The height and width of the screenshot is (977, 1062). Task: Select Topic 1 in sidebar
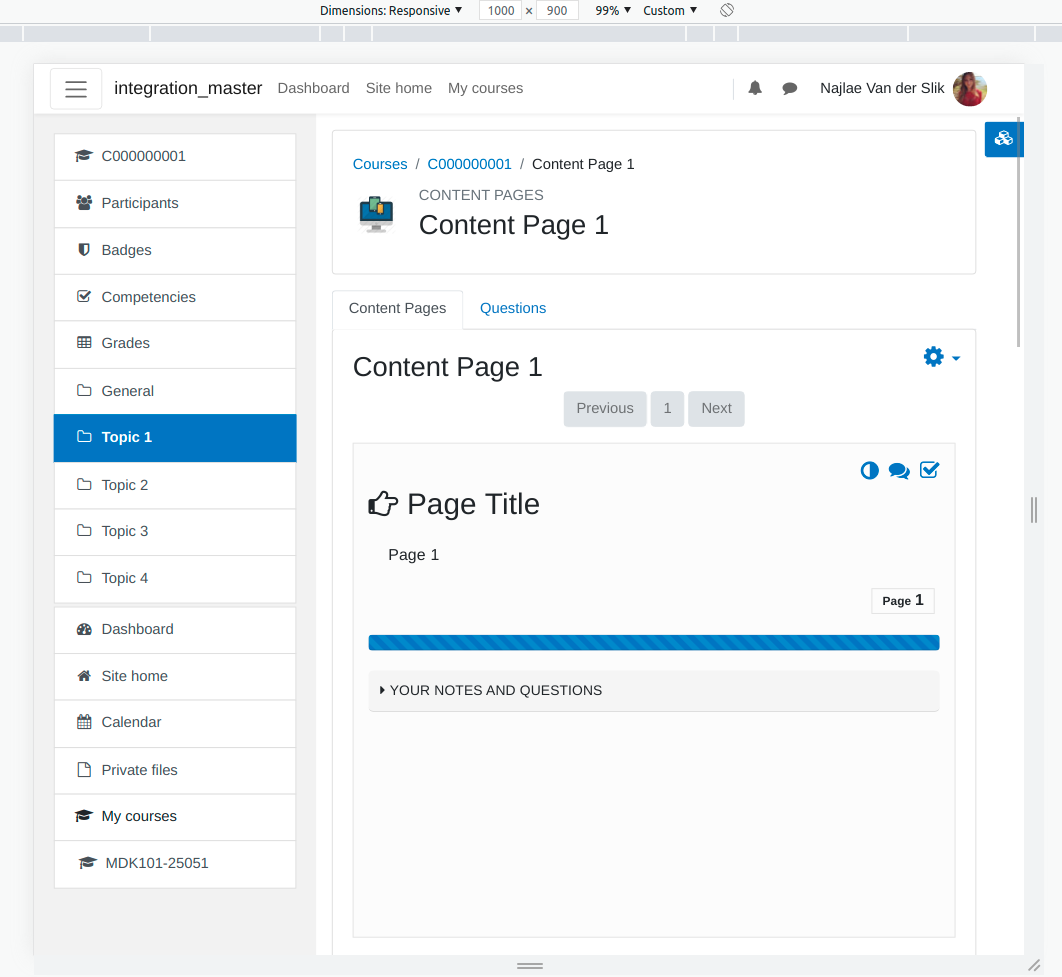pos(175,438)
